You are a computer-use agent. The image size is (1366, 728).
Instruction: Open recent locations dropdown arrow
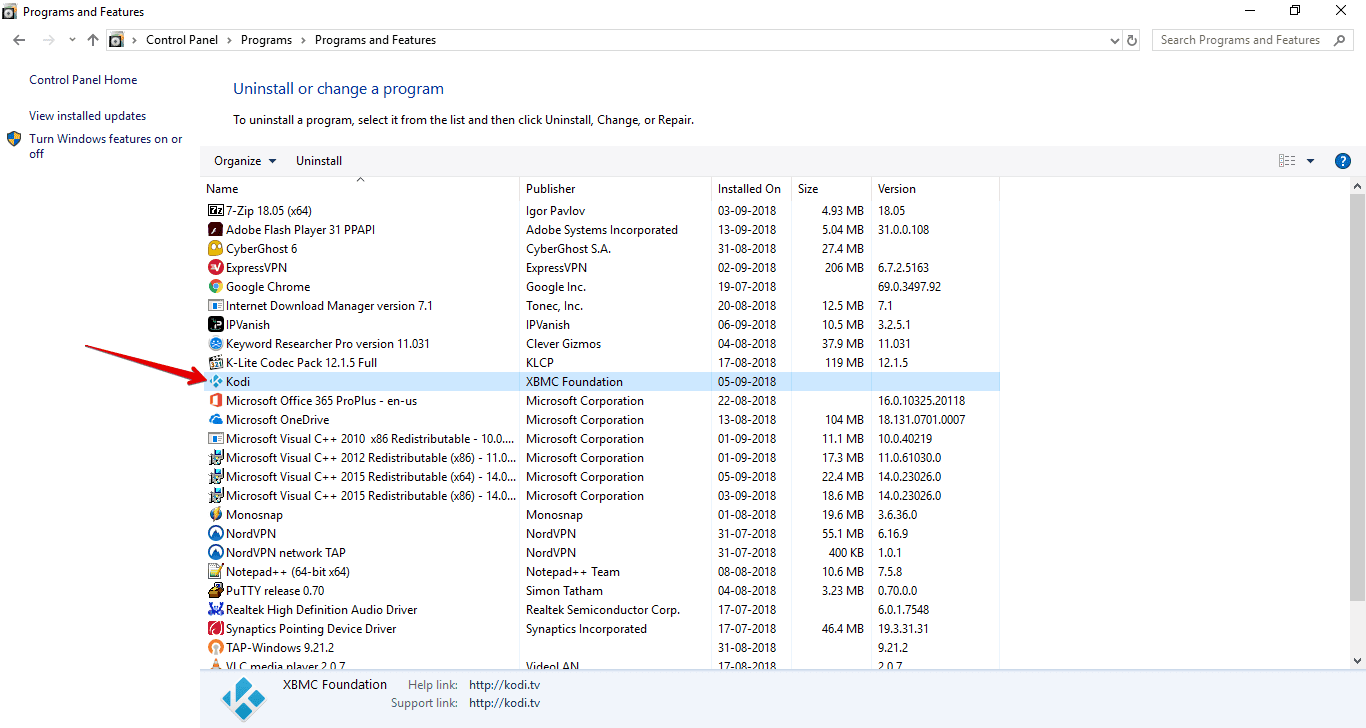point(72,40)
